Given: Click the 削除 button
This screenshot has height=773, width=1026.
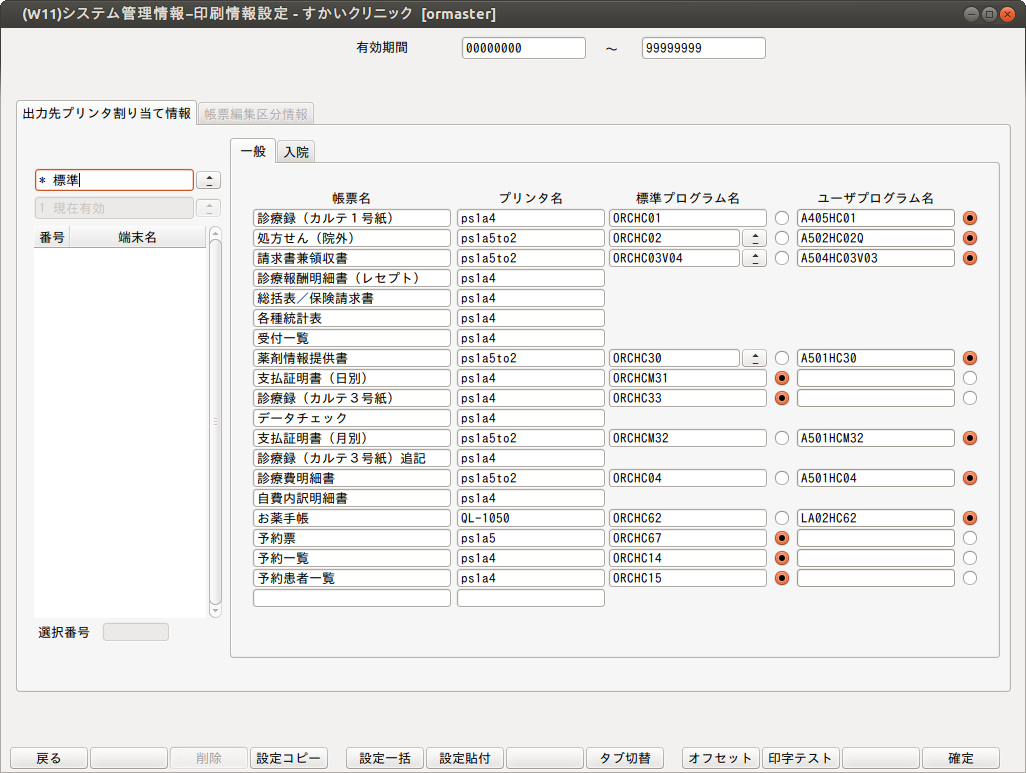Looking at the screenshot, I should (209, 758).
